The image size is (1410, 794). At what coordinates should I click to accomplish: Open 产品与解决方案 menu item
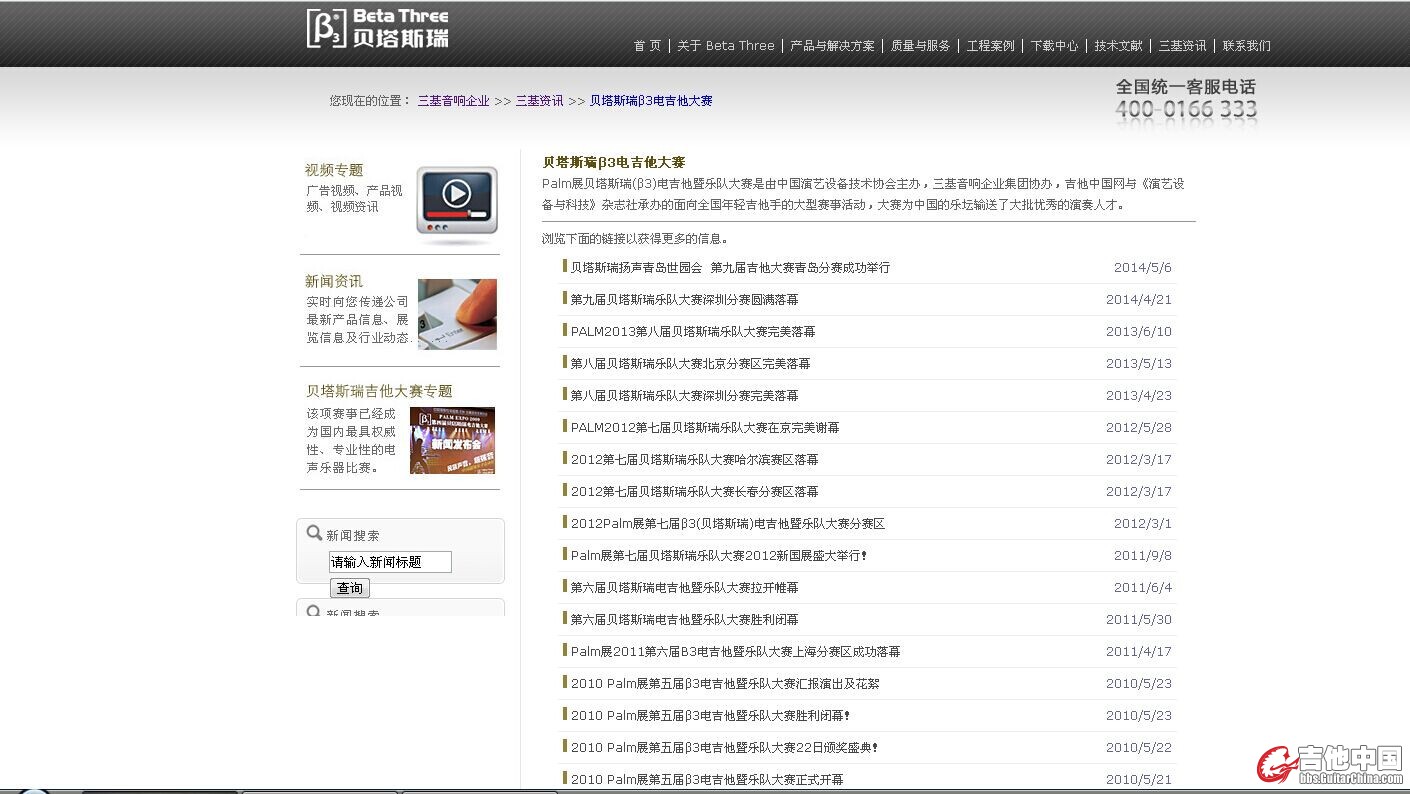832,46
